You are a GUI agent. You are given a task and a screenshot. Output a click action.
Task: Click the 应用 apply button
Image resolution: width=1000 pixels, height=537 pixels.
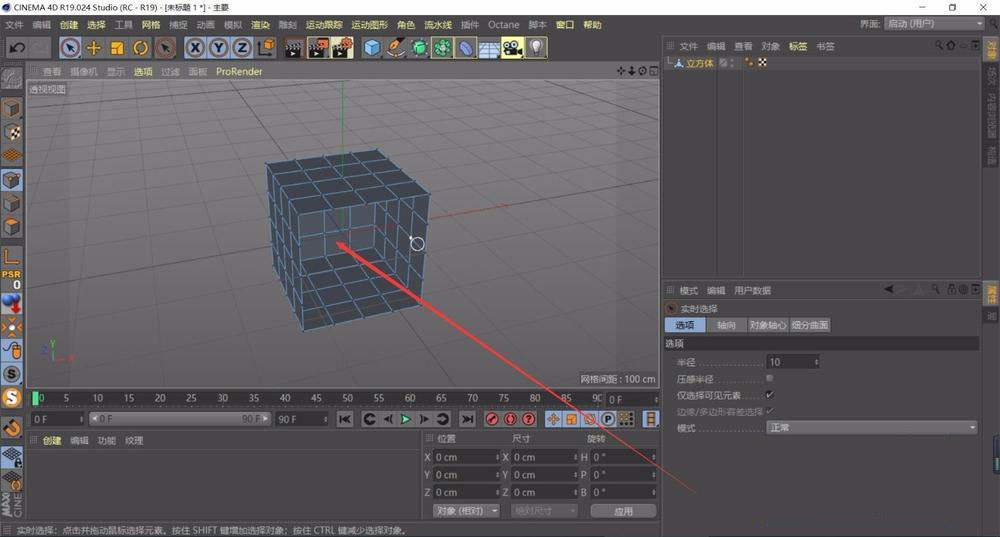coord(623,511)
